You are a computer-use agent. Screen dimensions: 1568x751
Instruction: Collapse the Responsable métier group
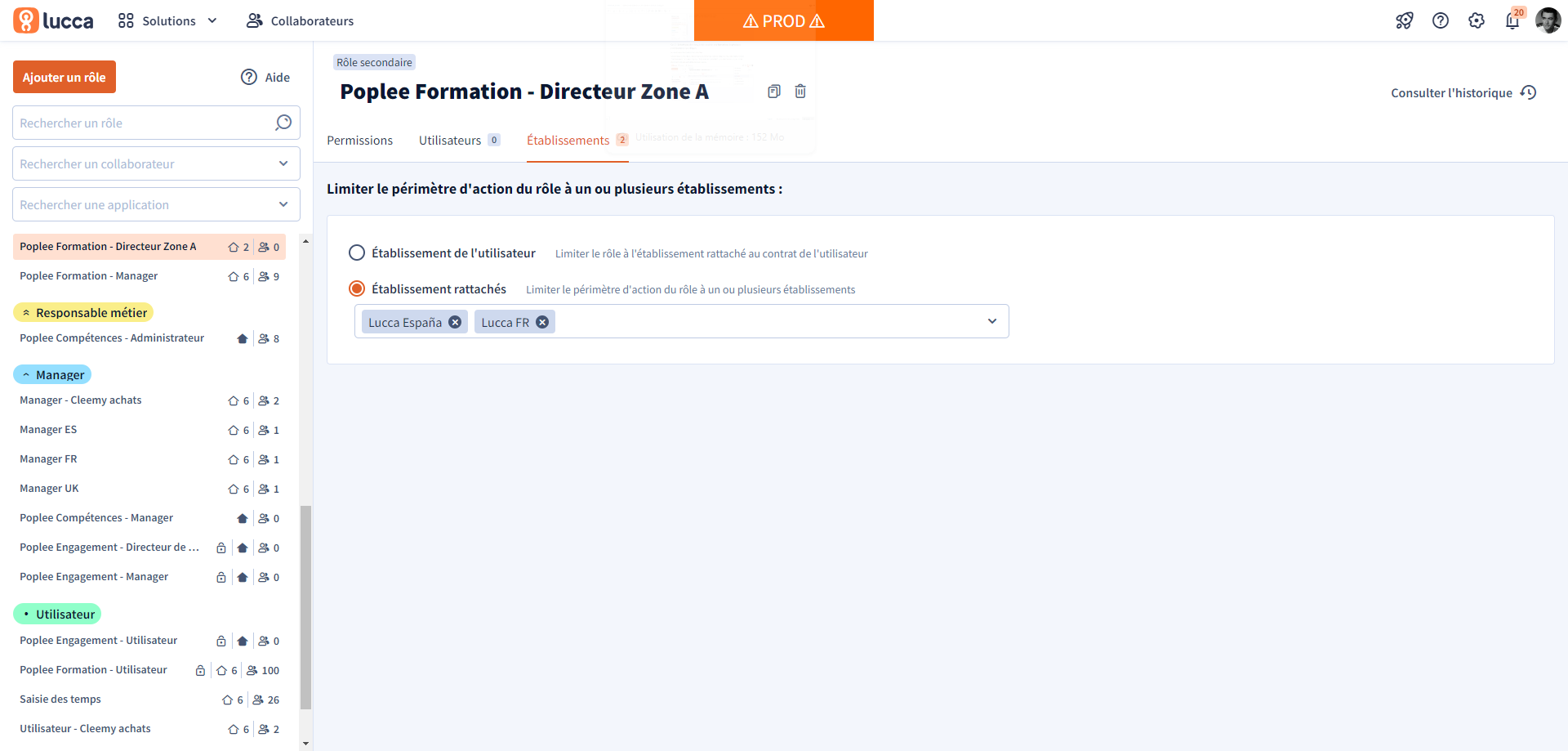click(83, 312)
